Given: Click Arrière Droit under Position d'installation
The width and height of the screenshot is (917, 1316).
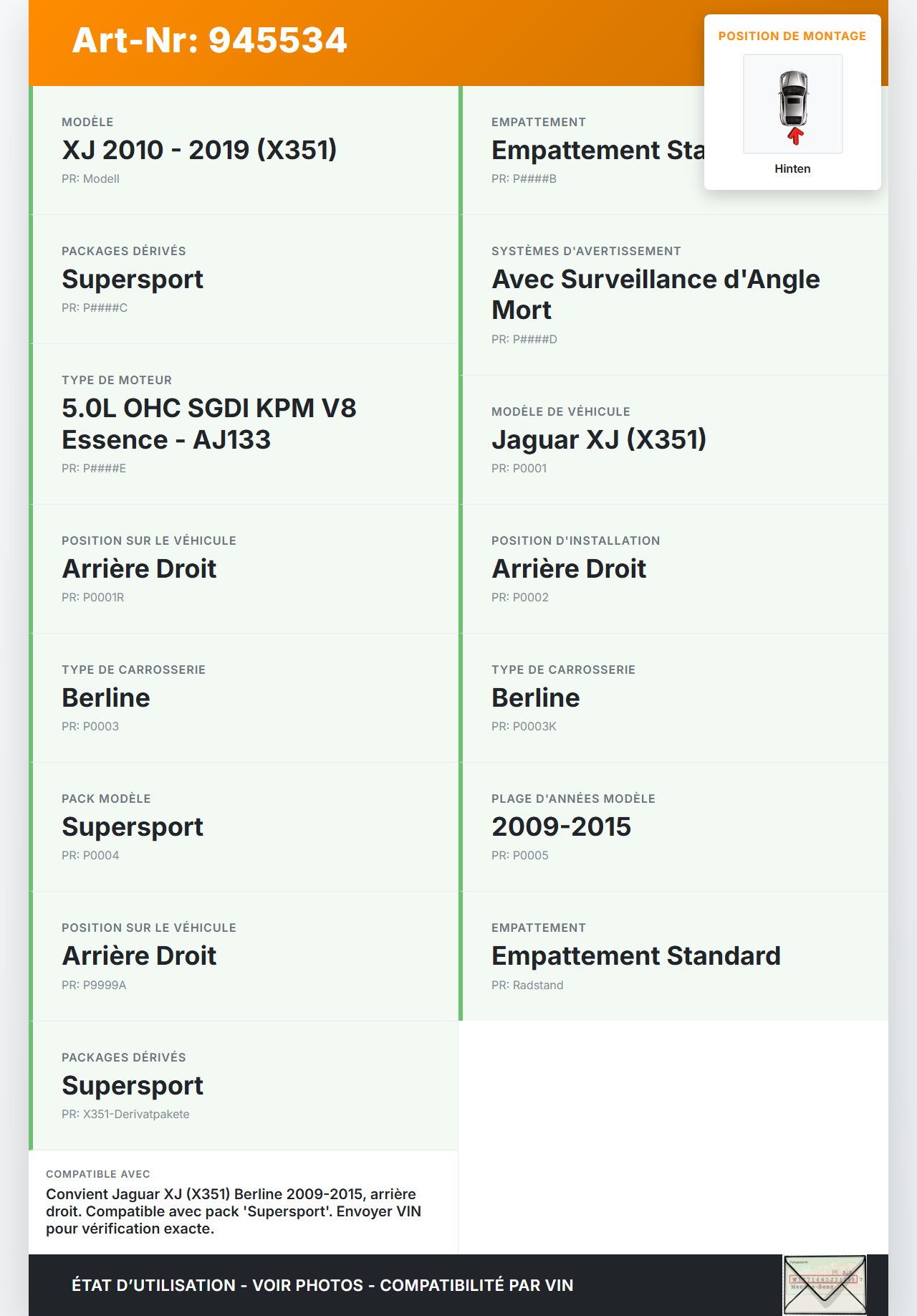Looking at the screenshot, I should (x=569, y=569).
